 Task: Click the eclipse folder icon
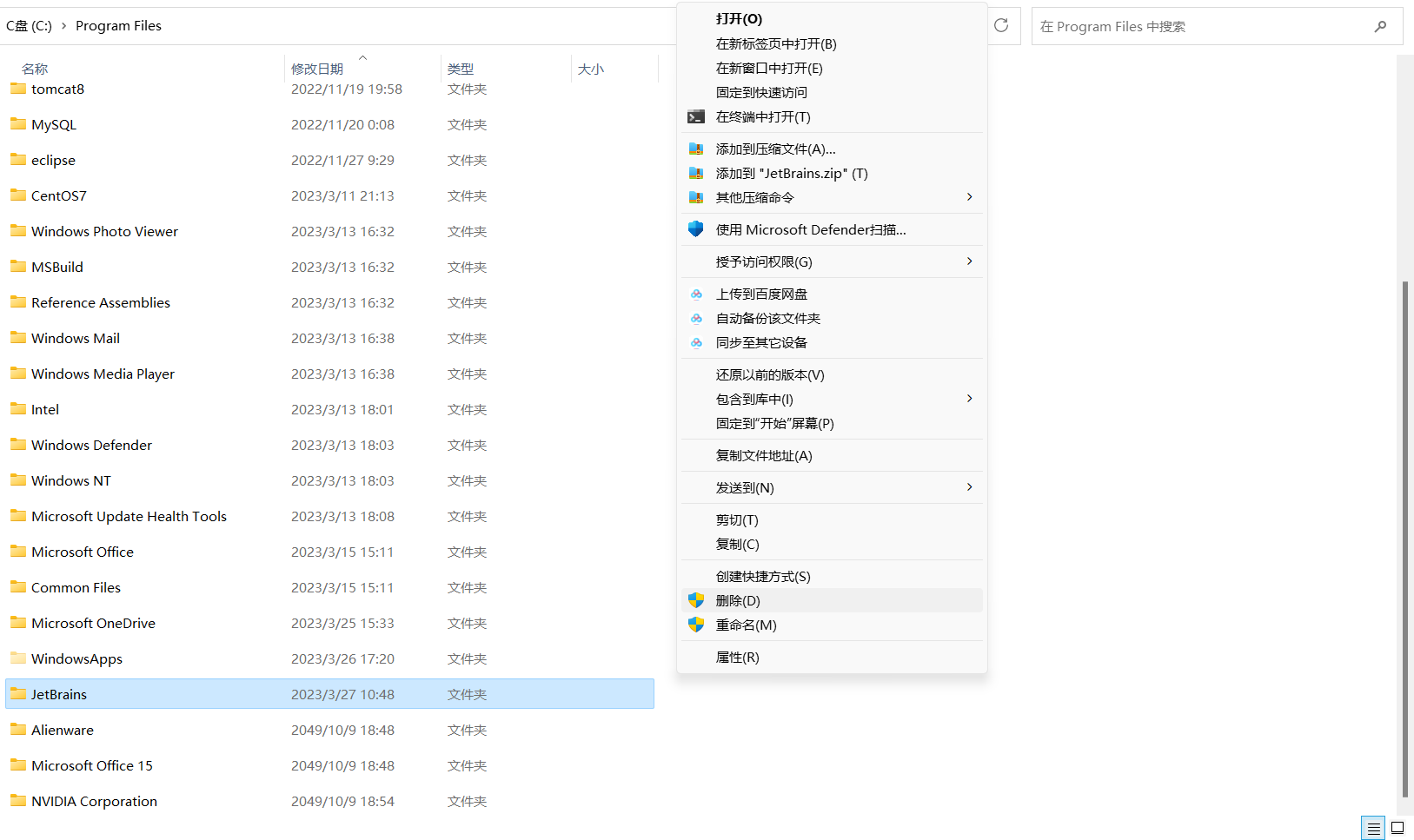(18, 159)
